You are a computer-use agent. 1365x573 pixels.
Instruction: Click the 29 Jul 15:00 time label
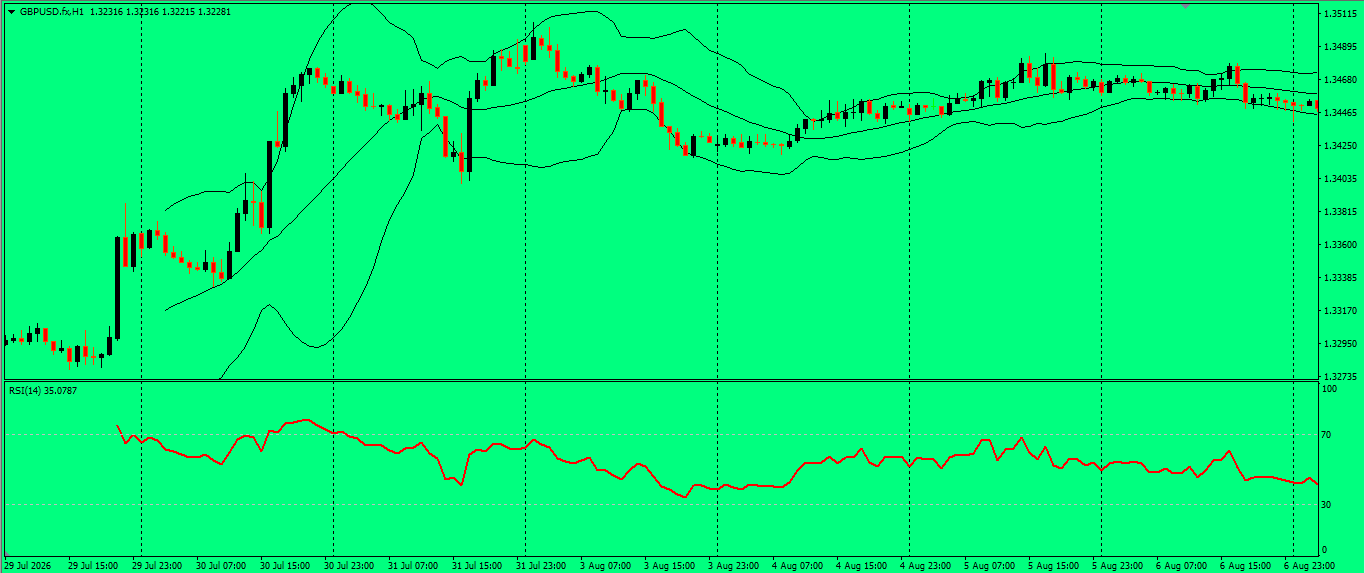point(94,566)
